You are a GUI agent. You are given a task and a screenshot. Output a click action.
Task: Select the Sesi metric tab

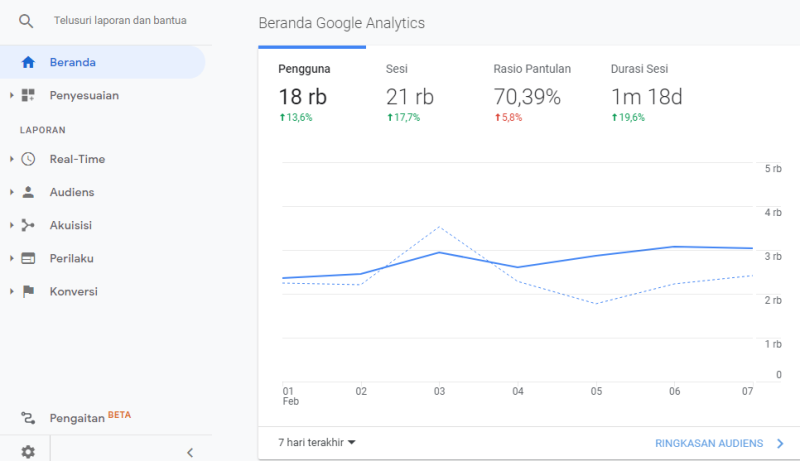tap(410, 93)
